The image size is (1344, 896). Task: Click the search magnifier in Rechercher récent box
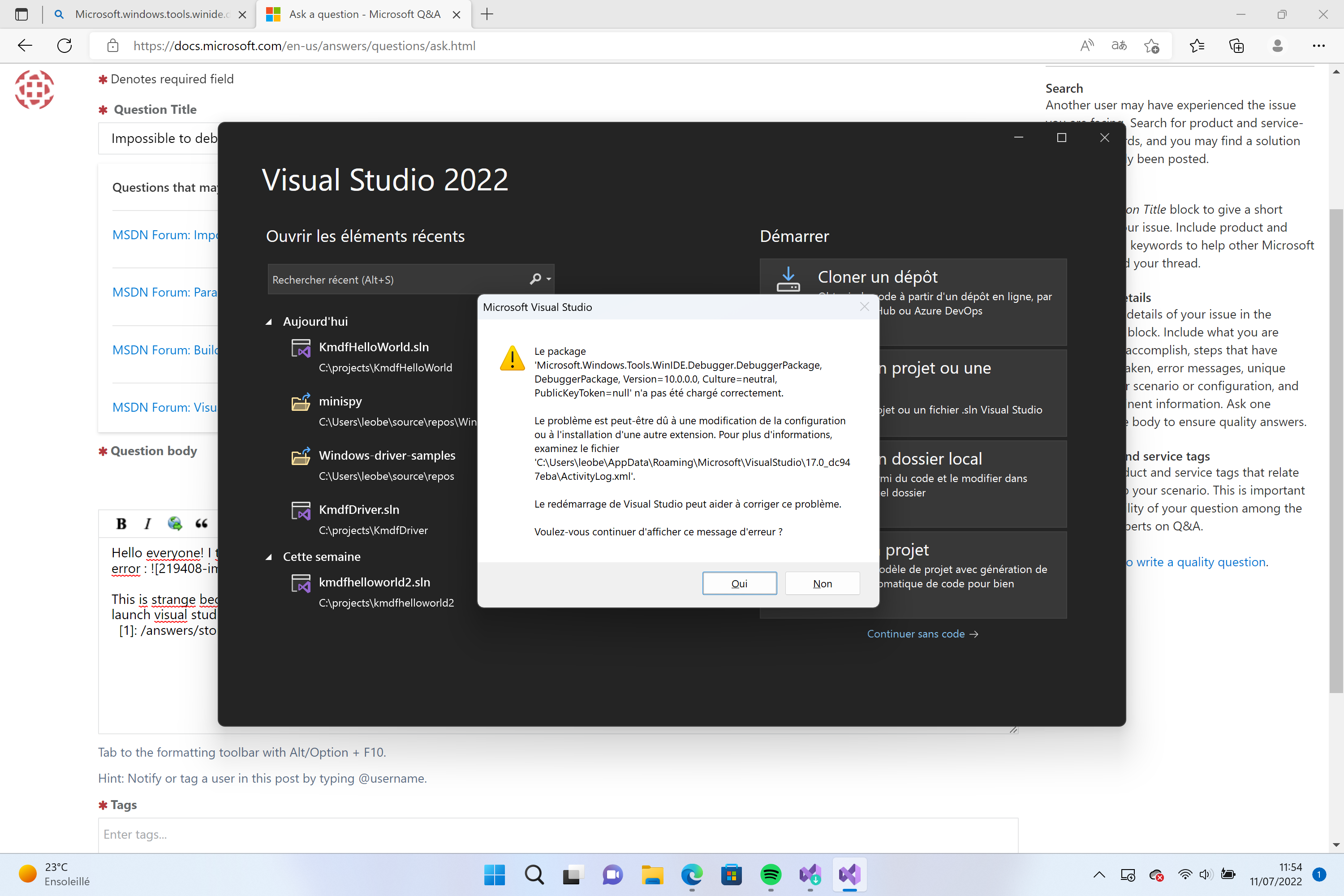(536, 279)
